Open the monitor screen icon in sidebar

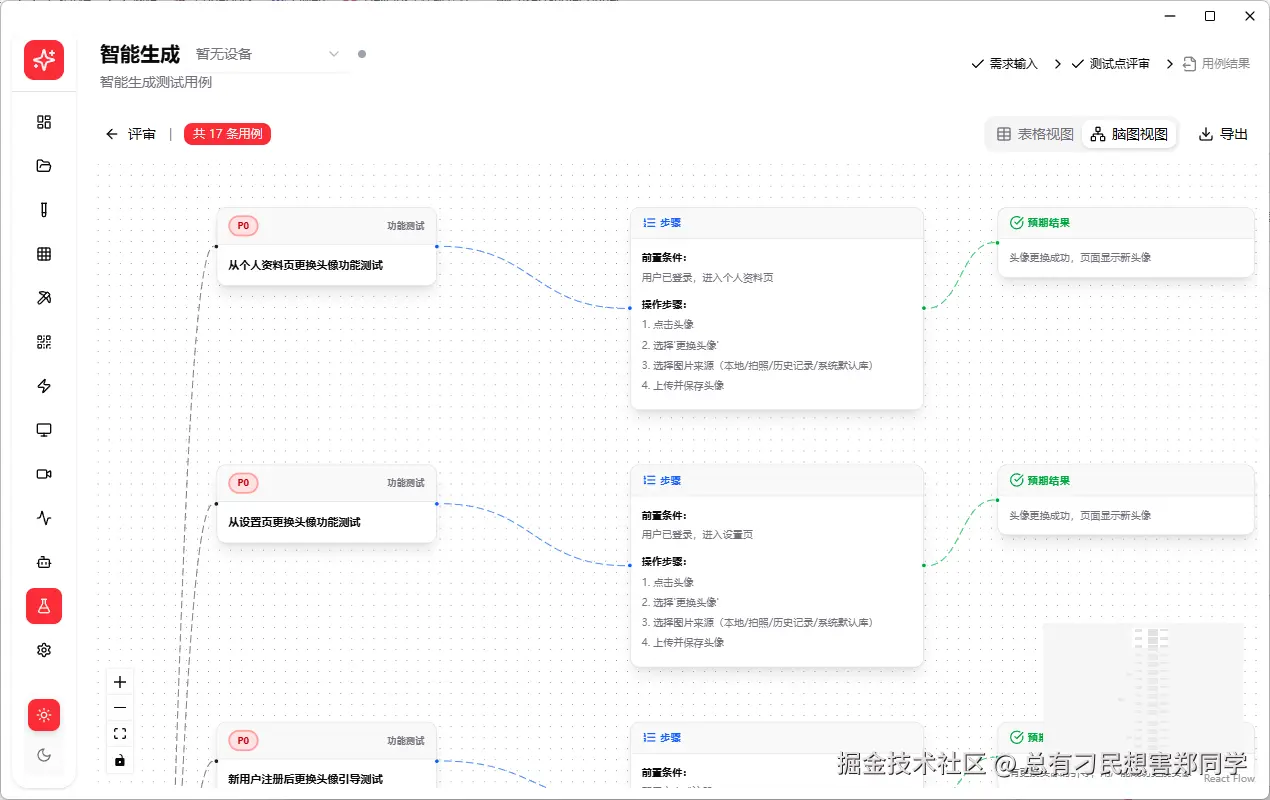pyautogui.click(x=44, y=430)
